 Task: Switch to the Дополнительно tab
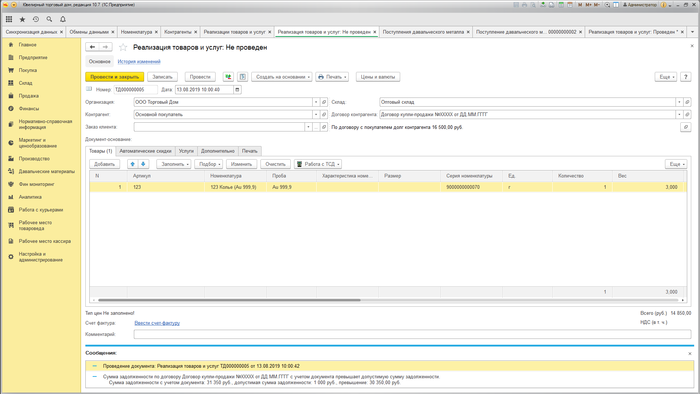(218, 151)
